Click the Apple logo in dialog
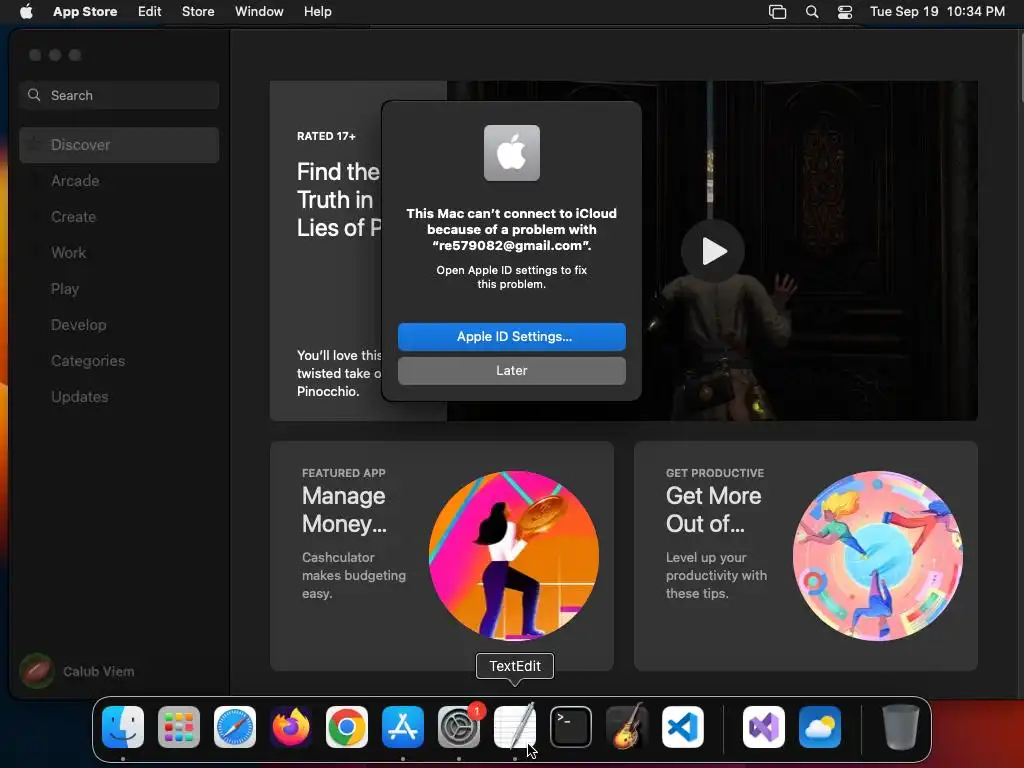The image size is (1024, 768). 511,153
